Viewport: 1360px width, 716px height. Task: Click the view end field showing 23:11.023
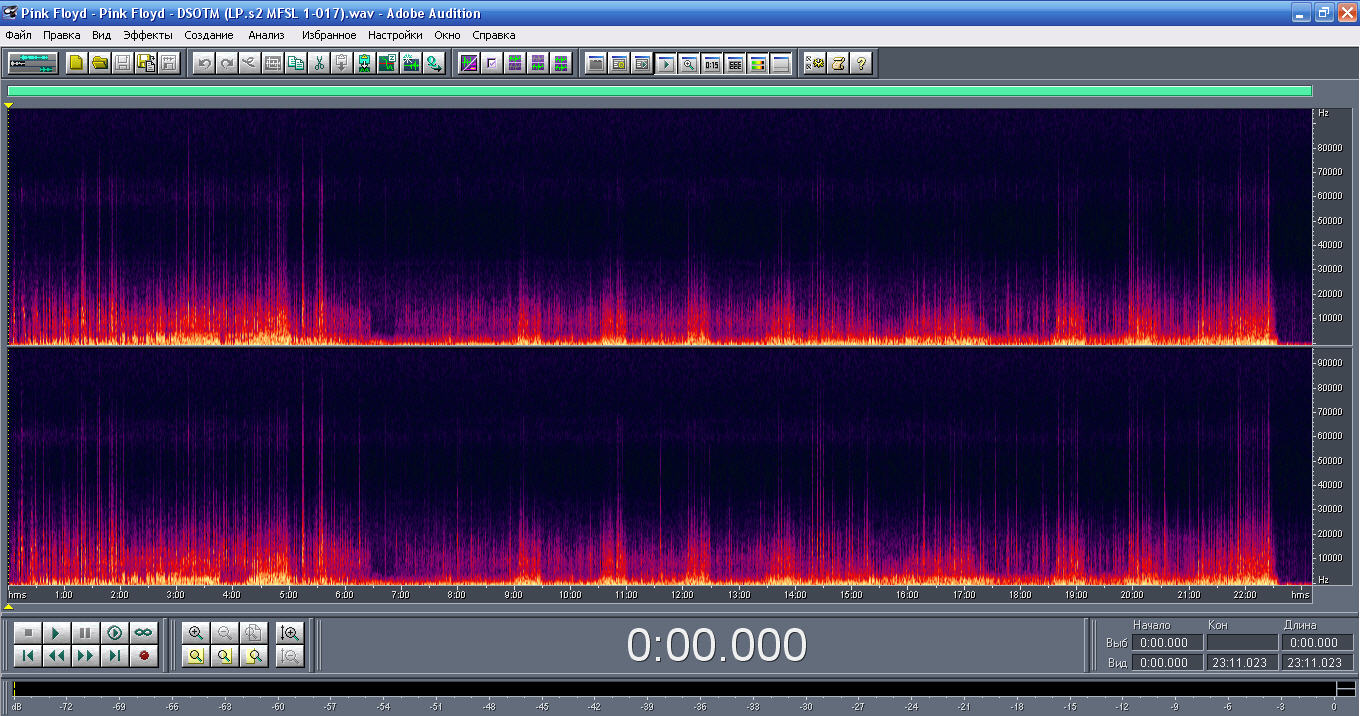[1242, 662]
